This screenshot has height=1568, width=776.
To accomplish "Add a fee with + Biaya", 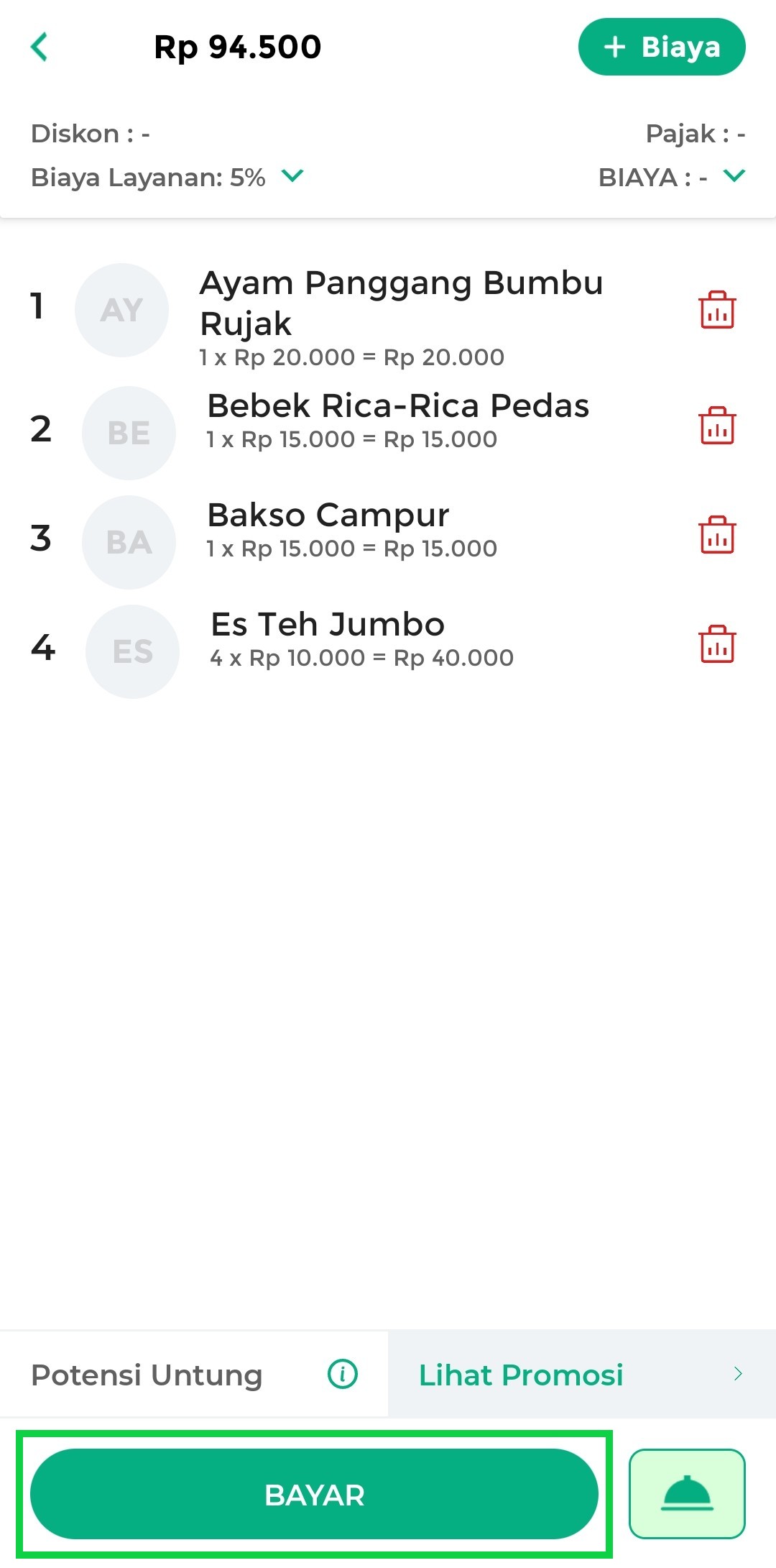I will [661, 47].
